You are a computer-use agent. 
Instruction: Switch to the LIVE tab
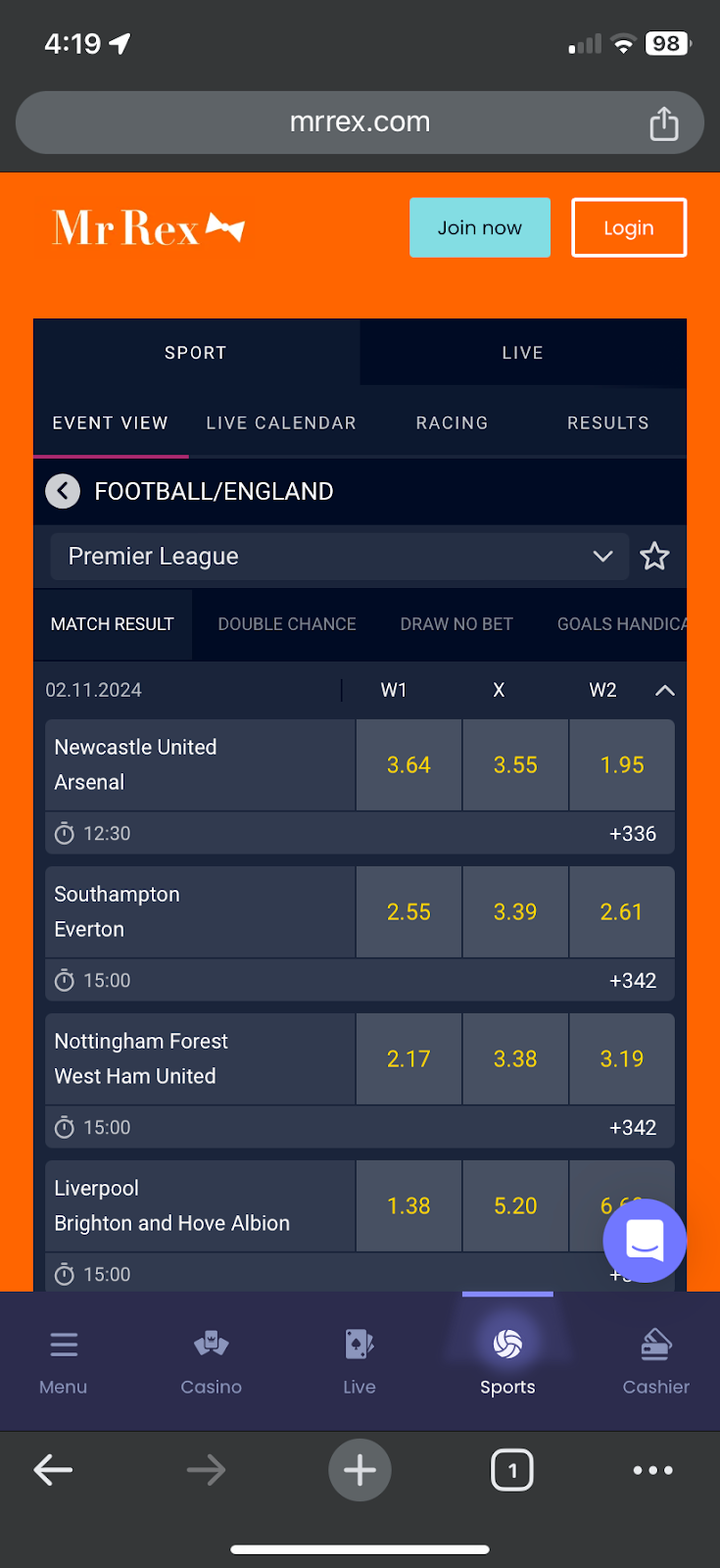point(522,353)
